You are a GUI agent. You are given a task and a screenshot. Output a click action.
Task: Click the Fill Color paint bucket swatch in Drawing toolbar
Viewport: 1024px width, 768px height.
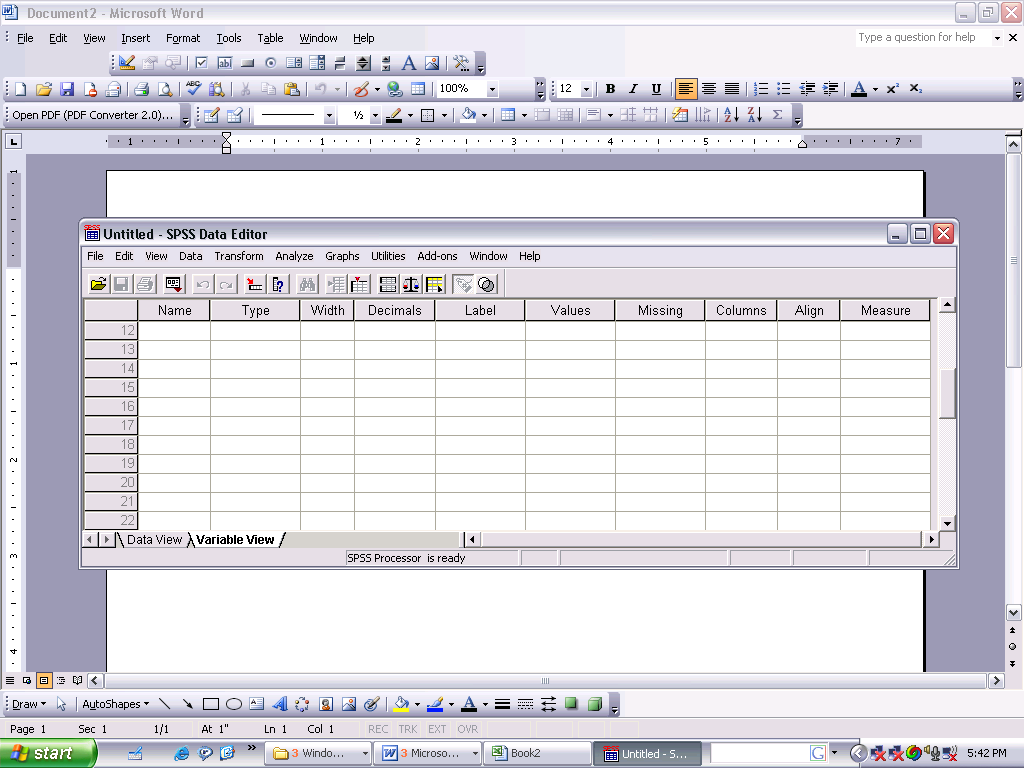tap(401, 704)
